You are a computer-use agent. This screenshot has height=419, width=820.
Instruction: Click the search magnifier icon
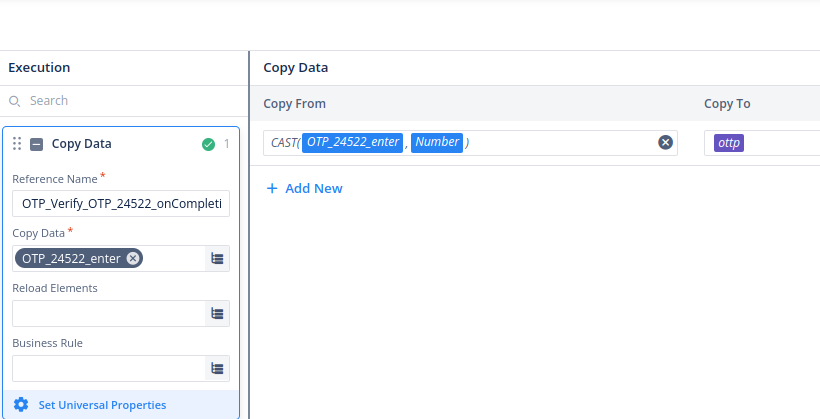(x=15, y=101)
